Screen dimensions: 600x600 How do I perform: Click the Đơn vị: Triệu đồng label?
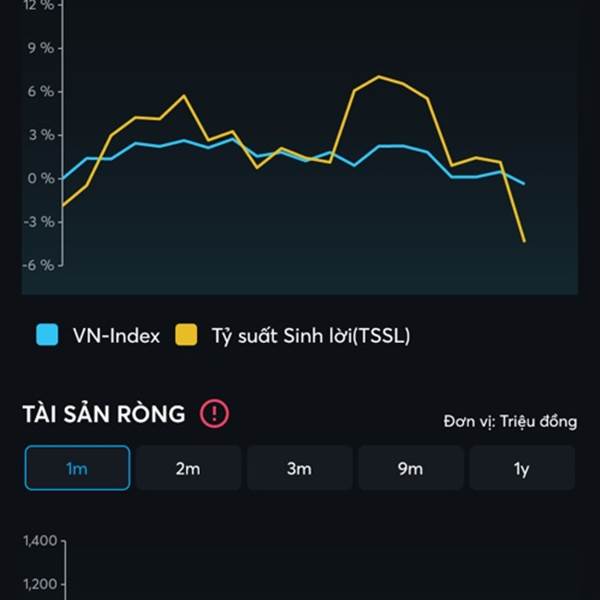510,421
